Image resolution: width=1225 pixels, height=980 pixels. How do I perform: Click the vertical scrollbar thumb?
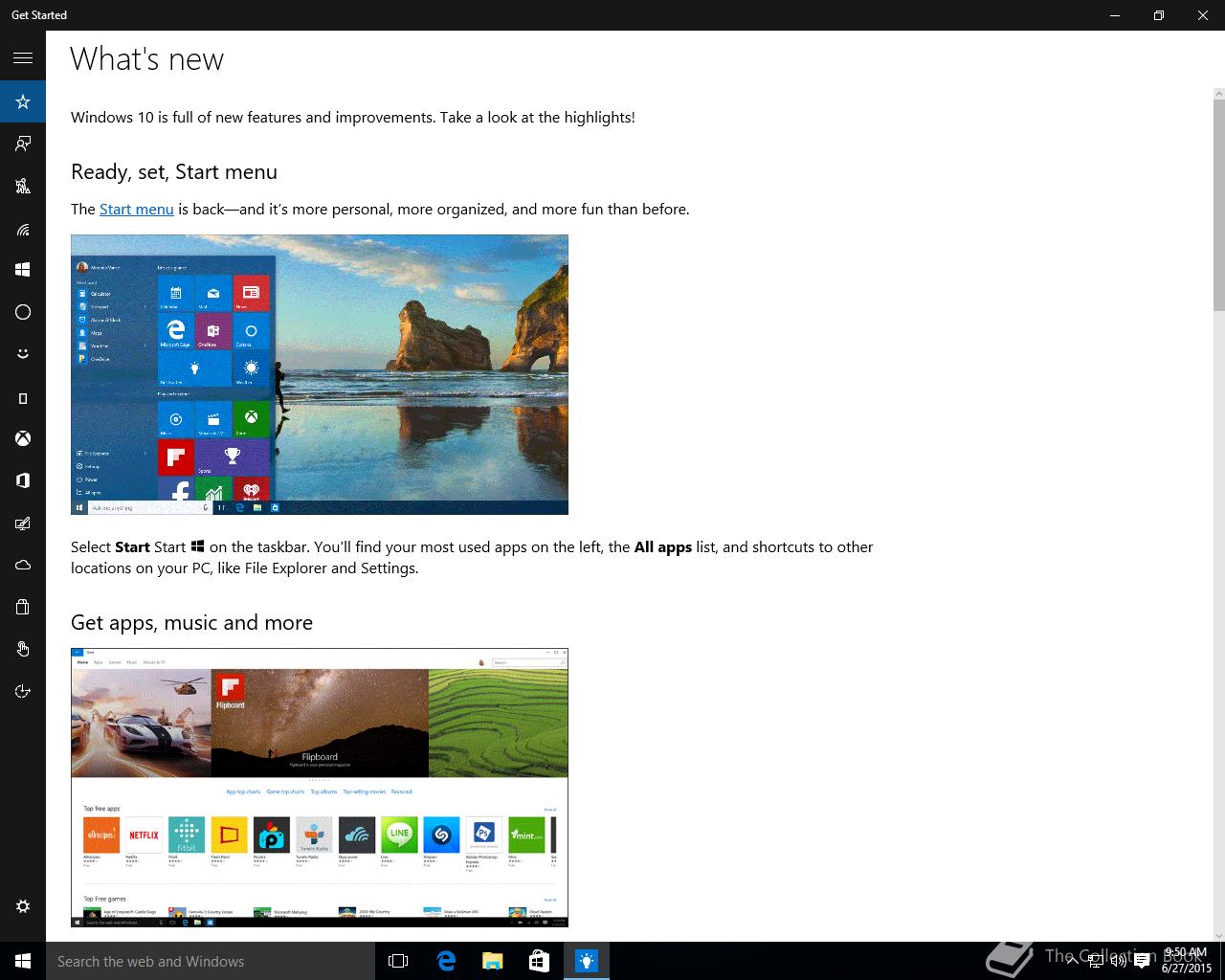coord(1218,205)
